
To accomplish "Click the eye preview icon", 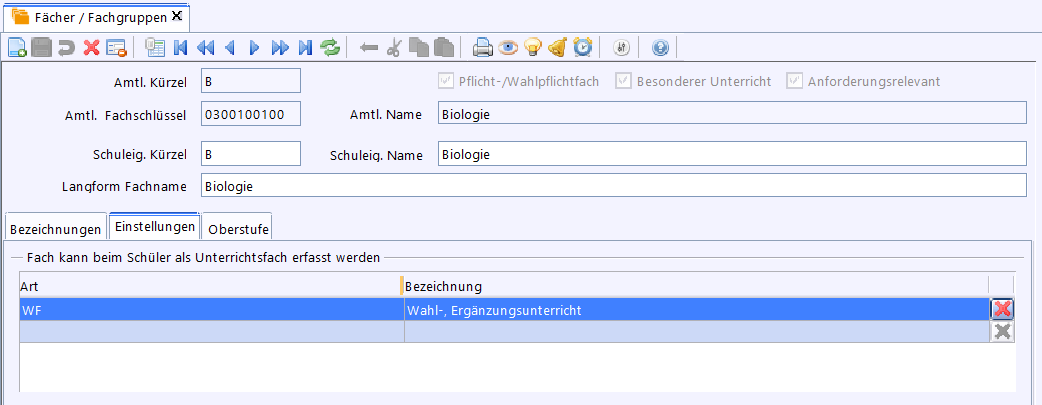I will (x=507, y=47).
